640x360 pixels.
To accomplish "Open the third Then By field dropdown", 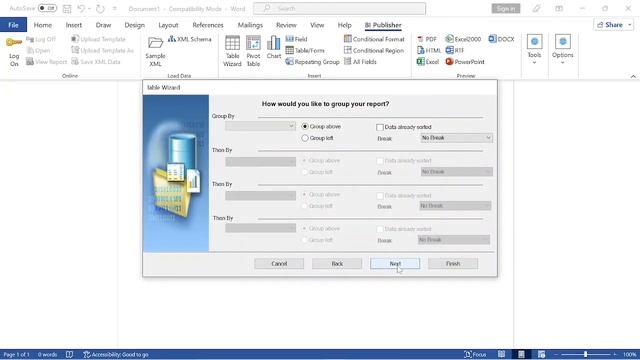I will (x=260, y=228).
